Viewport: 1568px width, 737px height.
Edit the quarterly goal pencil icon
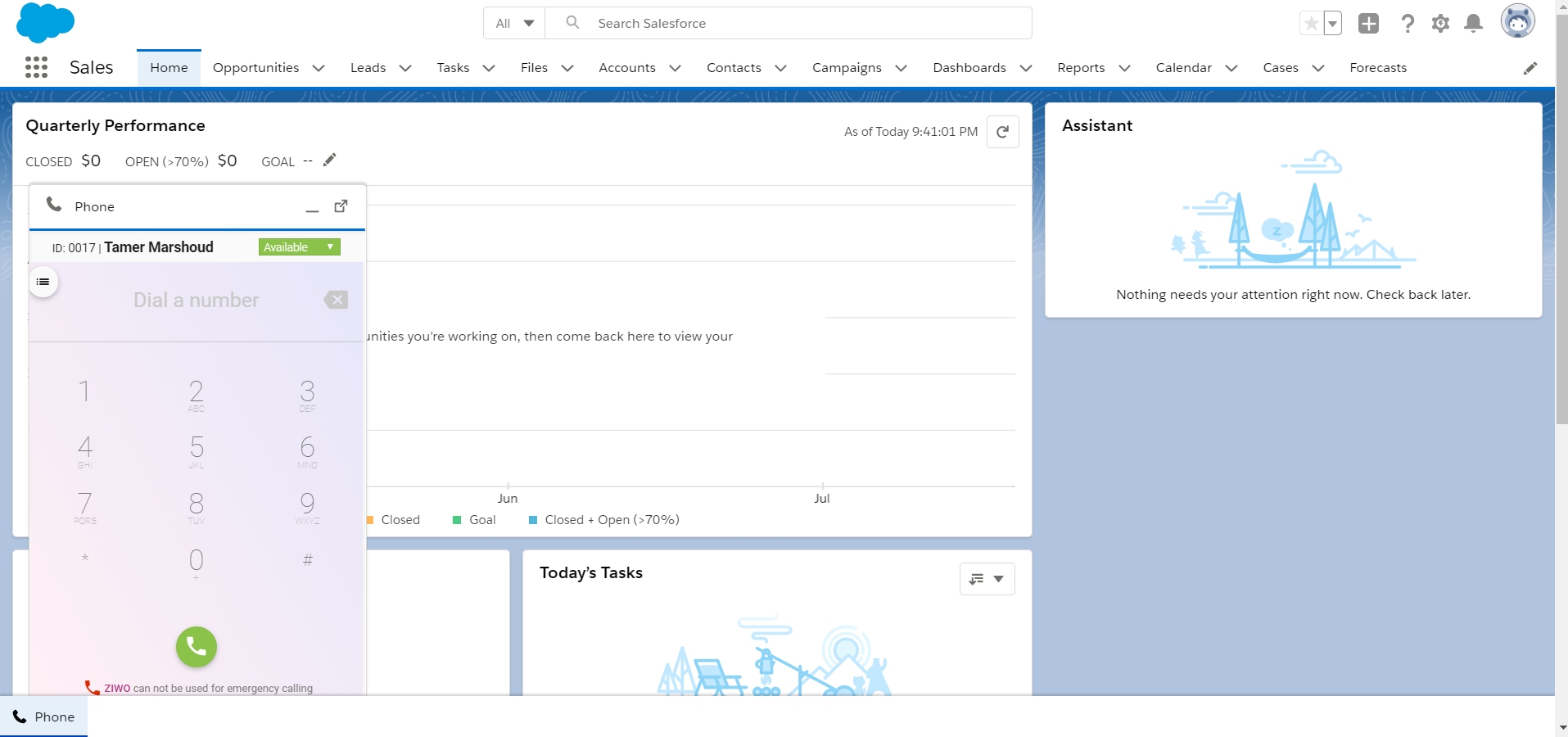329,161
